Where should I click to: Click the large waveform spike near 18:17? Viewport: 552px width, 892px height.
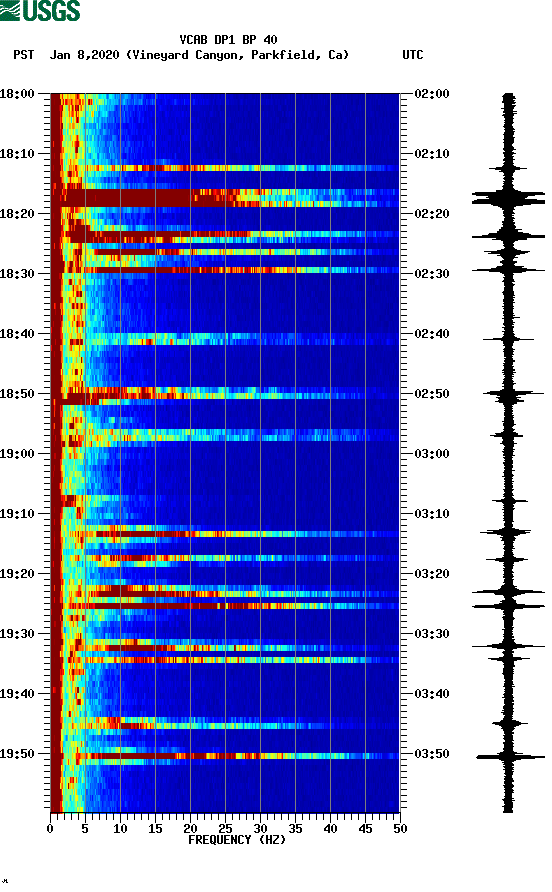tap(508, 198)
